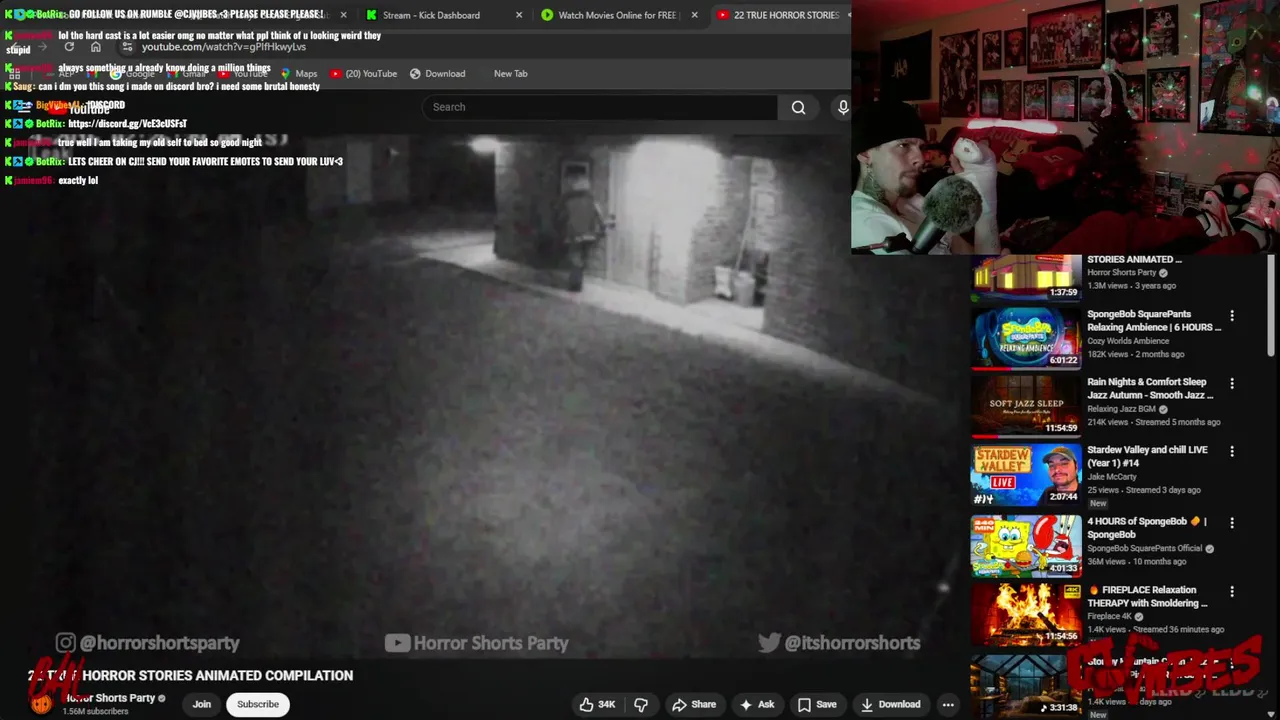Click the STORIES ANIMATED recommended video title

pos(1135,259)
